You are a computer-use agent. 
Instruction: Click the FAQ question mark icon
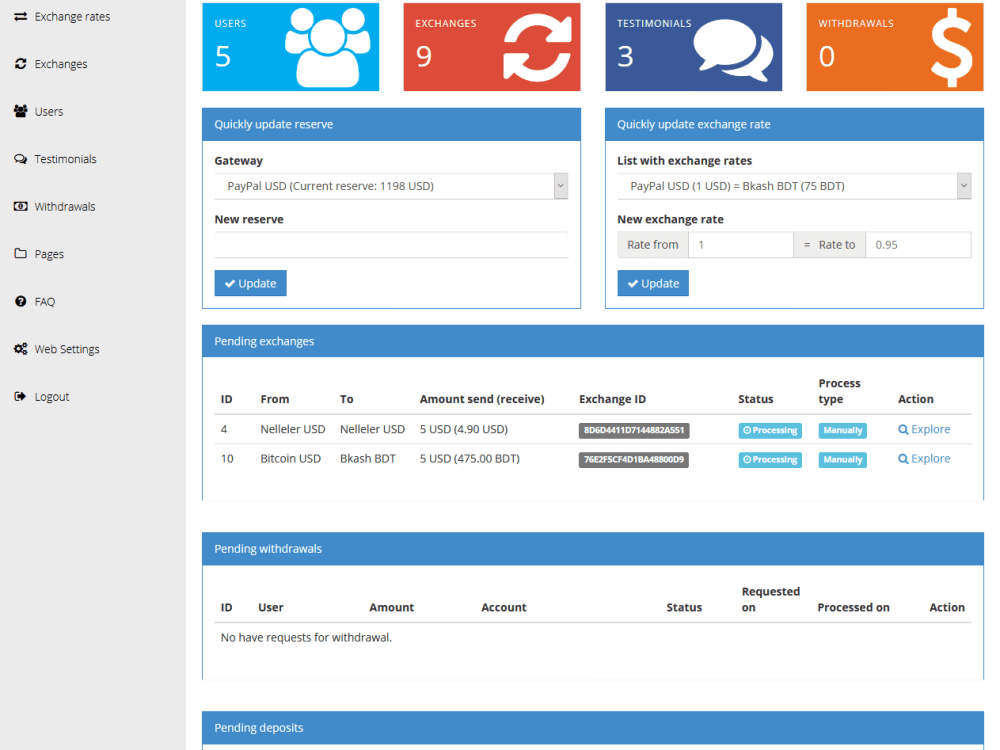pos(20,301)
